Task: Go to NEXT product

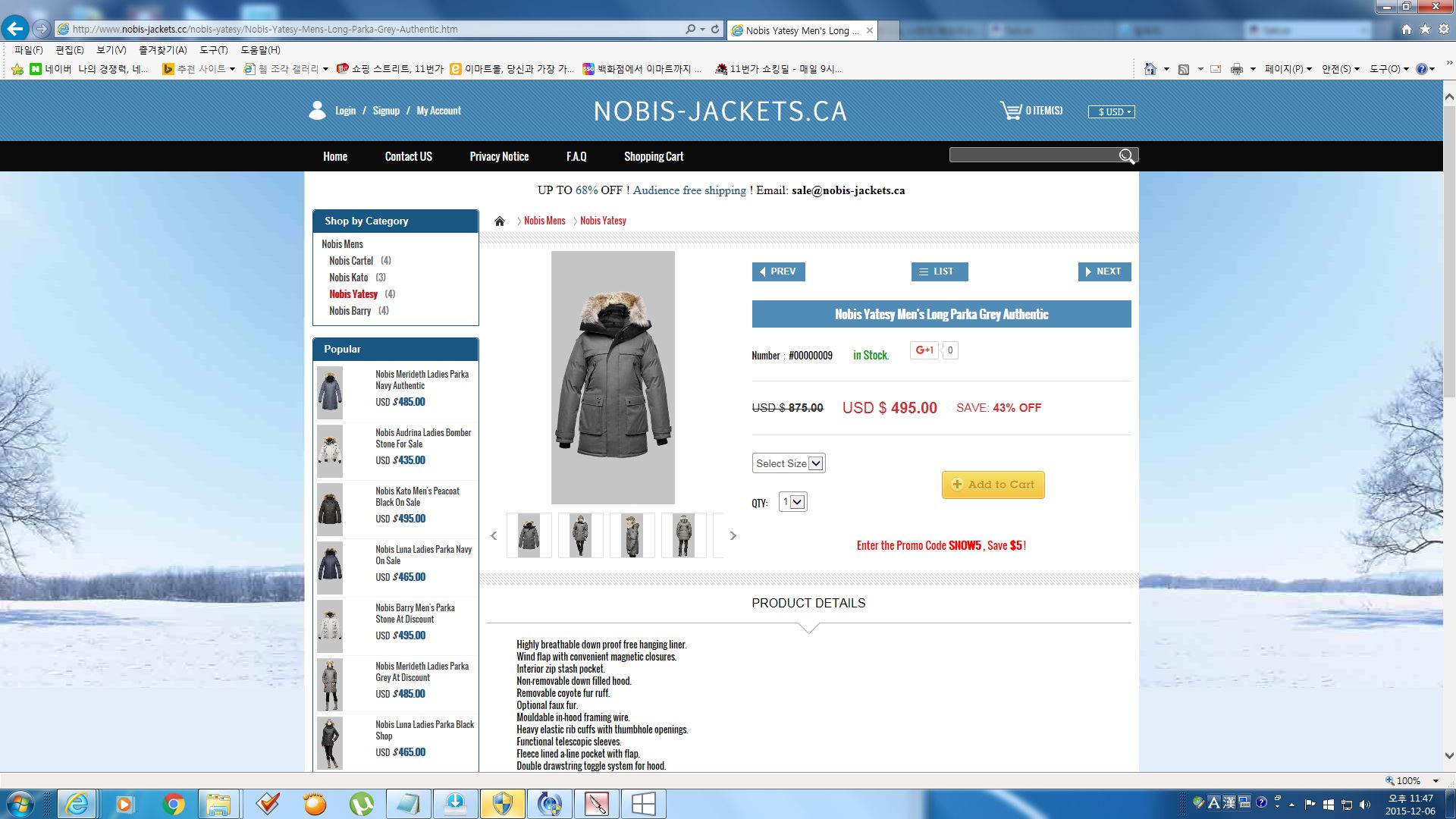Action: (1104, 271)
